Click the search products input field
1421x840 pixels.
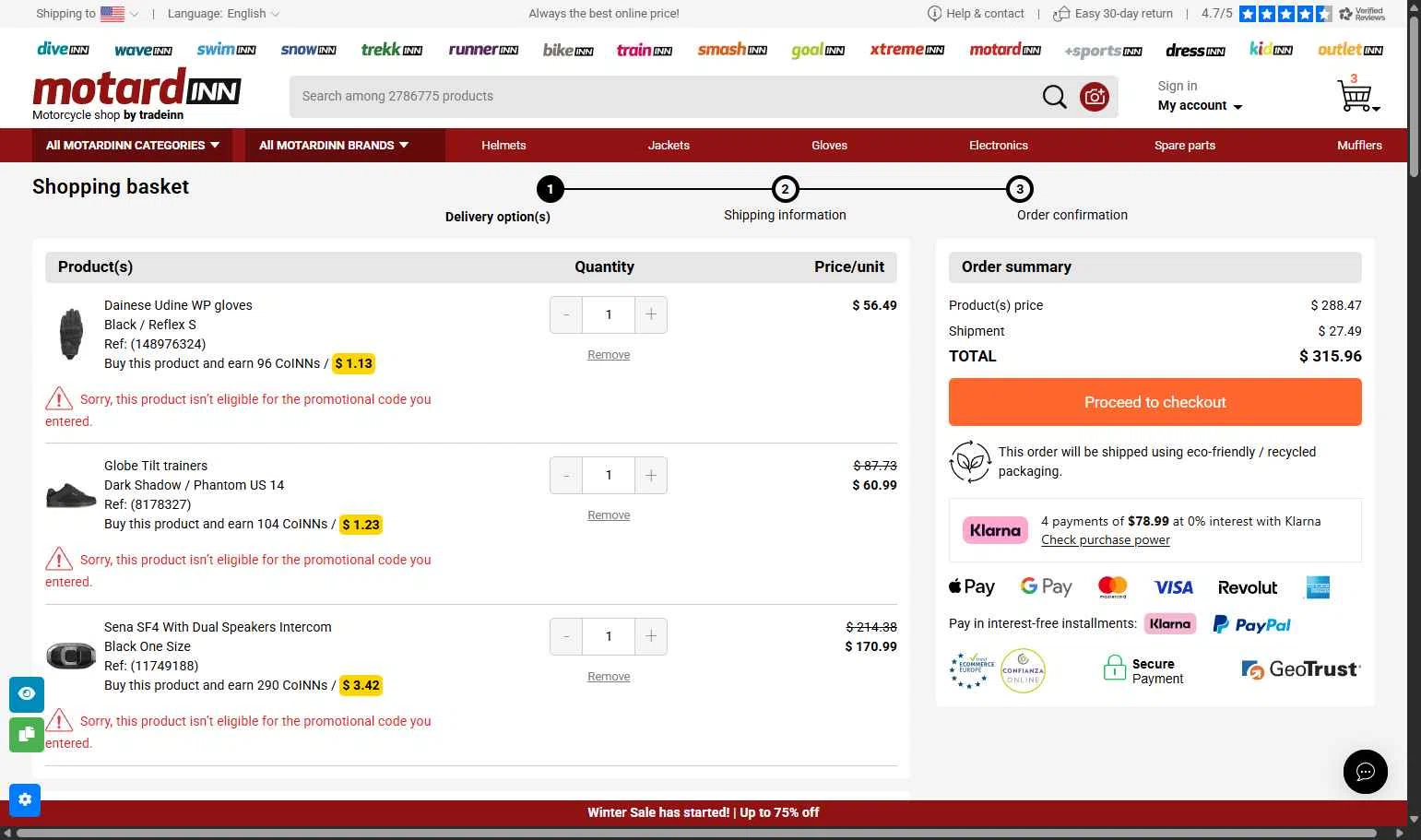point(664,97)
